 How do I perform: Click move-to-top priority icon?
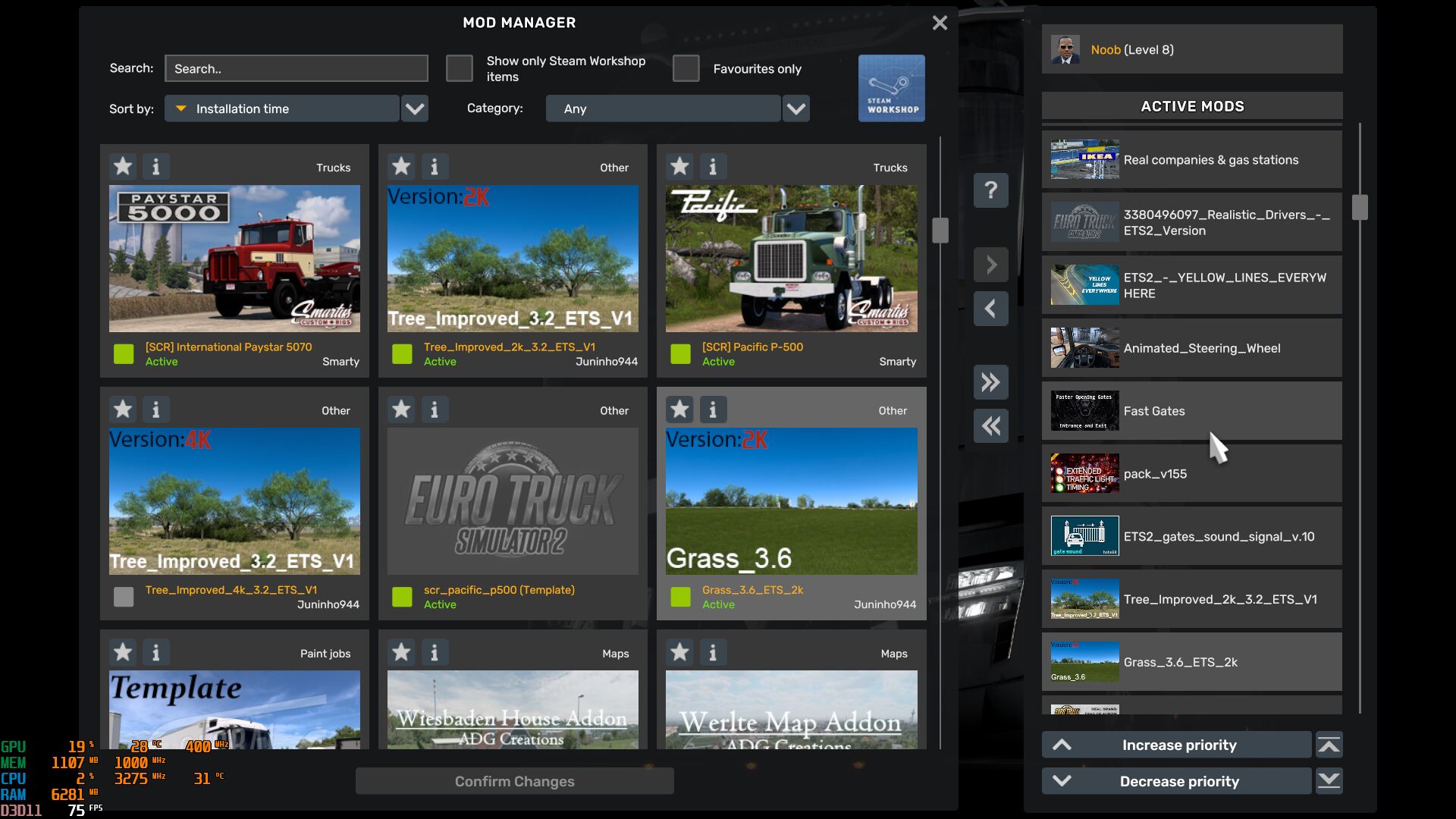coord(1329,745)
